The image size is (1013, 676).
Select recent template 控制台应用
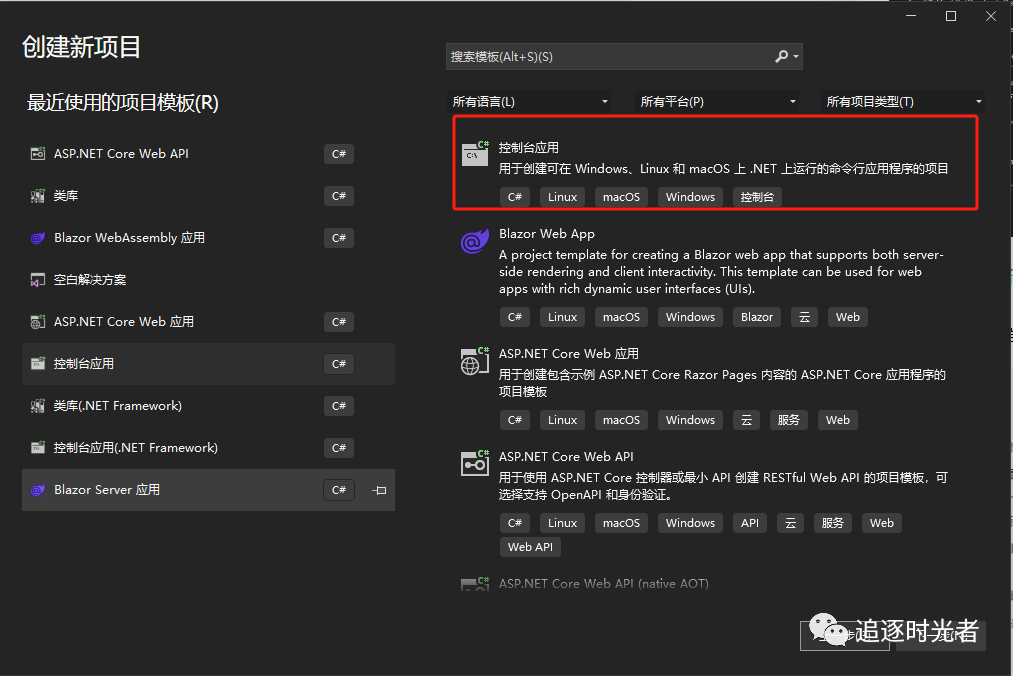(x=208, y=364)
